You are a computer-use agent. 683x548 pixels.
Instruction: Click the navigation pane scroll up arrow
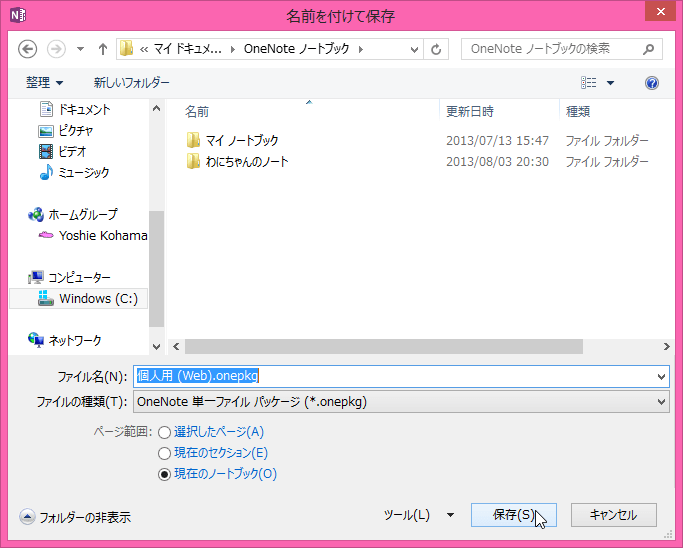pyautogui.click(x=156, y=108)
